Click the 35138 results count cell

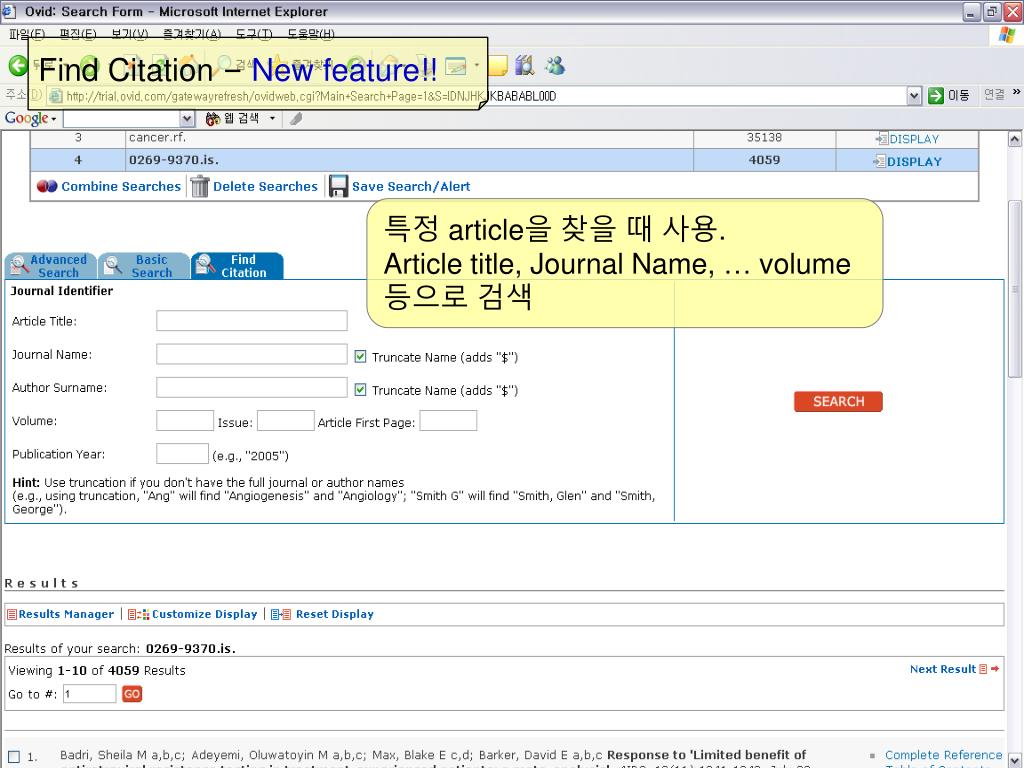(x=764, y=137)
